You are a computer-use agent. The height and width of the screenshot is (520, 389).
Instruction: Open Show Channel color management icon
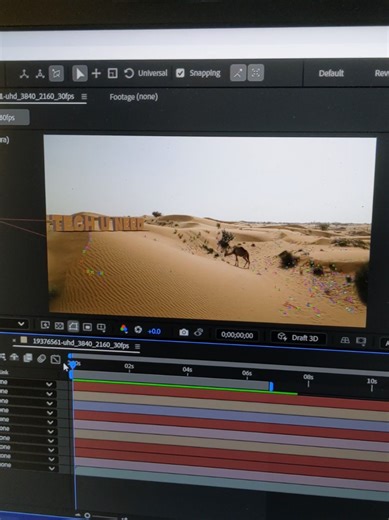pos(124,329)
